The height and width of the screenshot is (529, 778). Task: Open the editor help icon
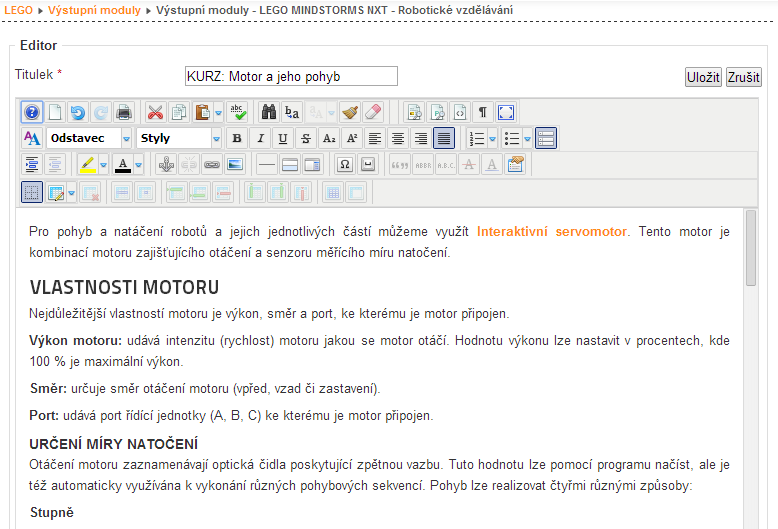[32, 112]
